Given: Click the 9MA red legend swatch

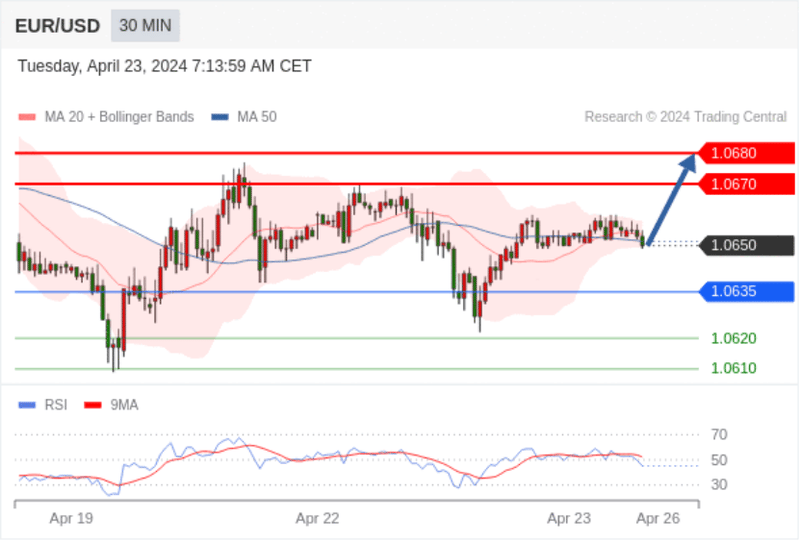Looking at the screenshot, I should [93, 405].
